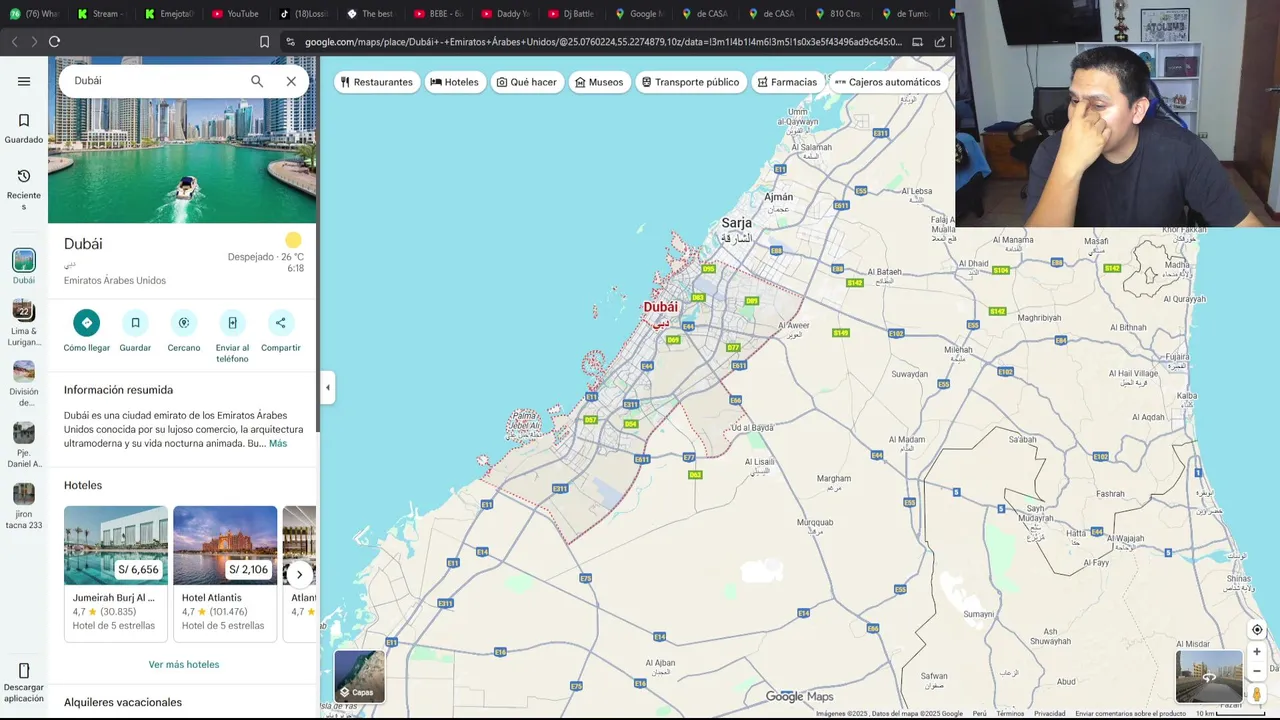Zoom out with the minus button

pos(1257,671)
